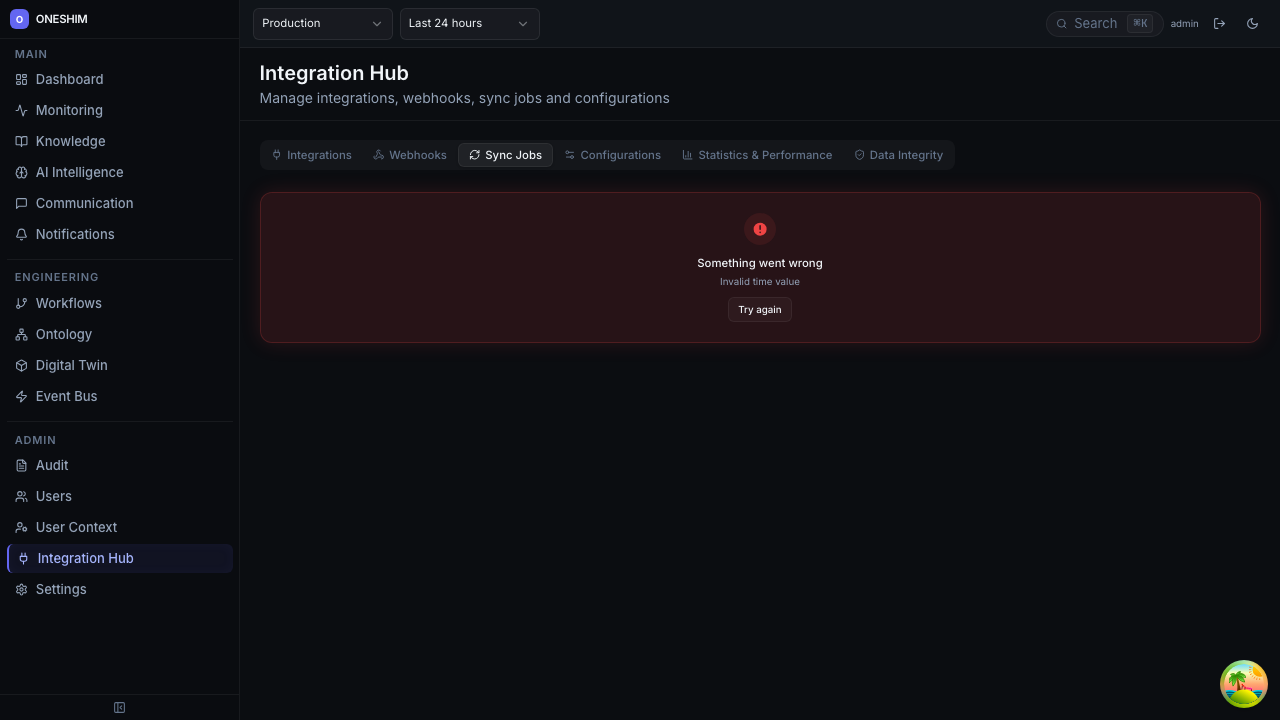Select the Monitoring icon in the sidebar
The image size is (1280, 720).
21,110
